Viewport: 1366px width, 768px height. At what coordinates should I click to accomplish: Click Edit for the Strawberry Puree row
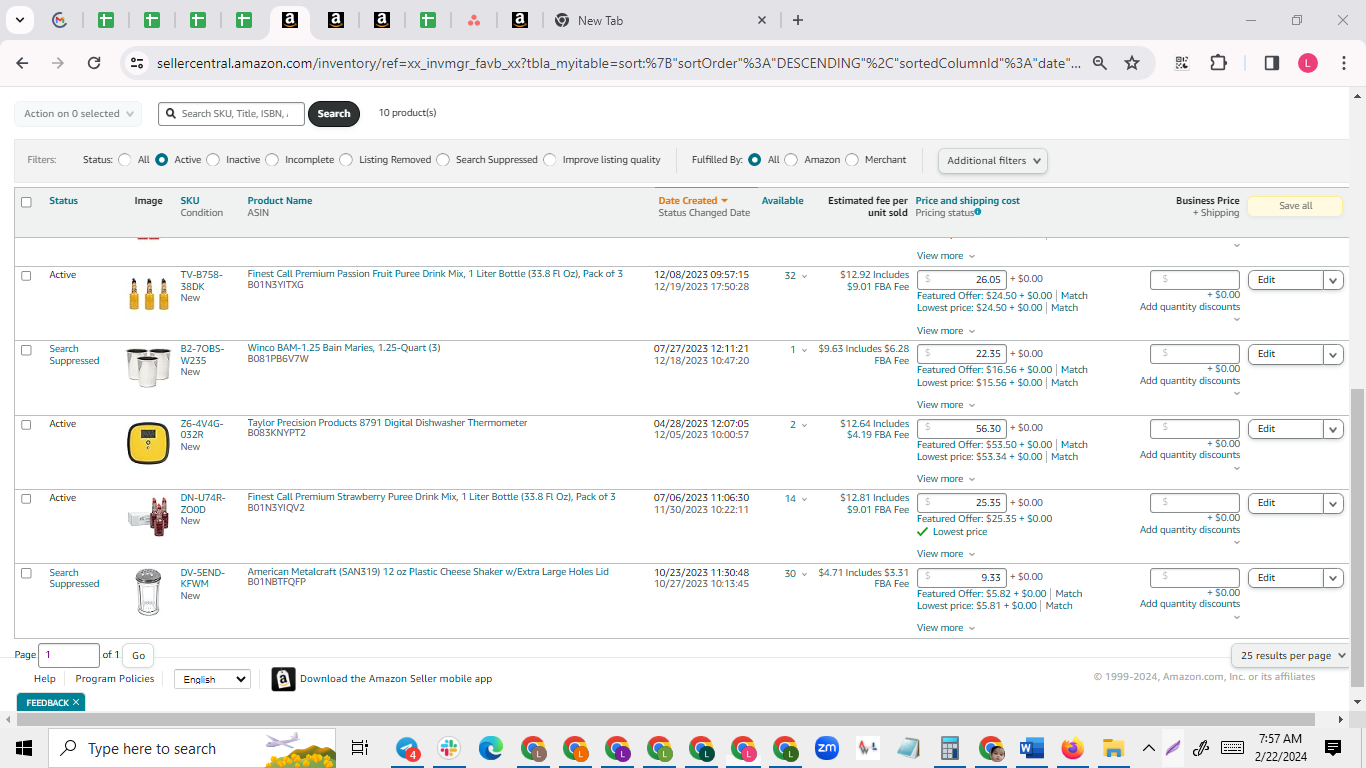1285,503
